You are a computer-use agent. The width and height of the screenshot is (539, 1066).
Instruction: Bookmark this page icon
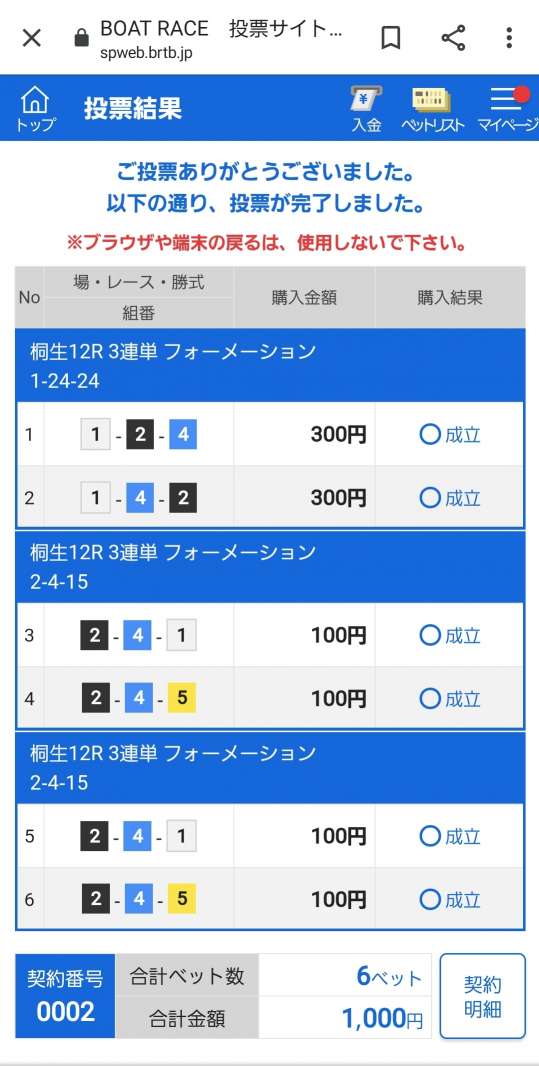pyautogui.click(x=390, y=38)
